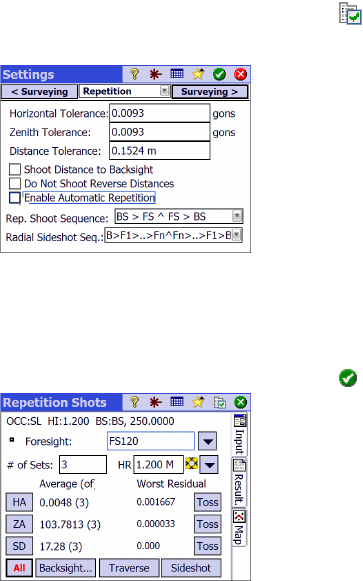Viewport: 363px width, 581px height.
Task: Expand the Radial Sideshot Seq. dropdown
Action: (237, 235)
